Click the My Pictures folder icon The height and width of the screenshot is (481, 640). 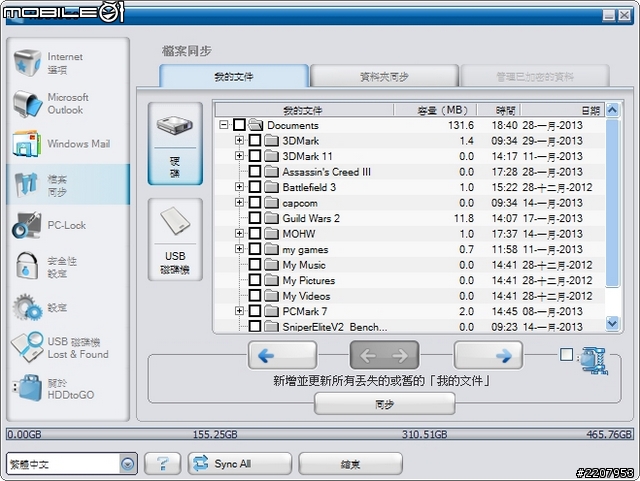(271, 280)
